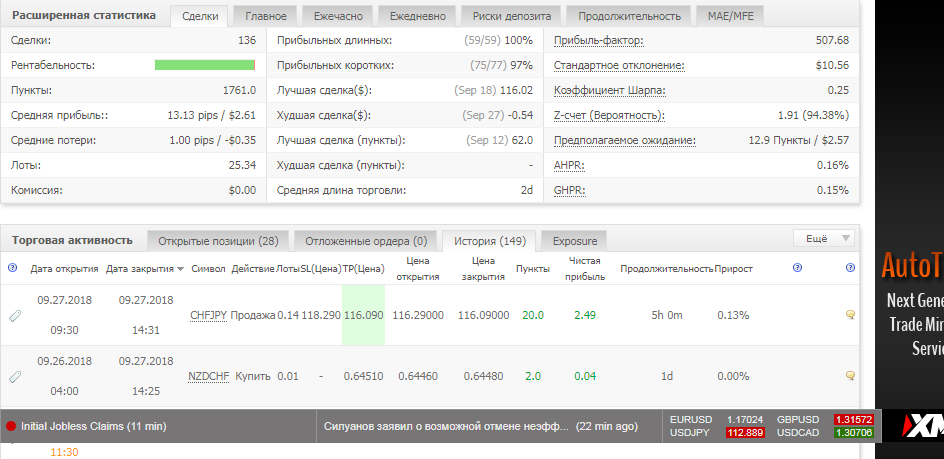The image size is (944, 459).
Task: Open the Ежечасно statistics tab
Action: [338, 16]
